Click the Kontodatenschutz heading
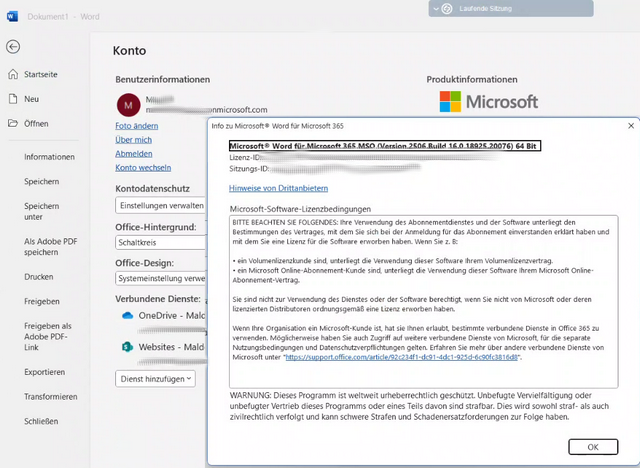Screen dimensions: 640x468 pyautogui.click(x=152, y=189)
